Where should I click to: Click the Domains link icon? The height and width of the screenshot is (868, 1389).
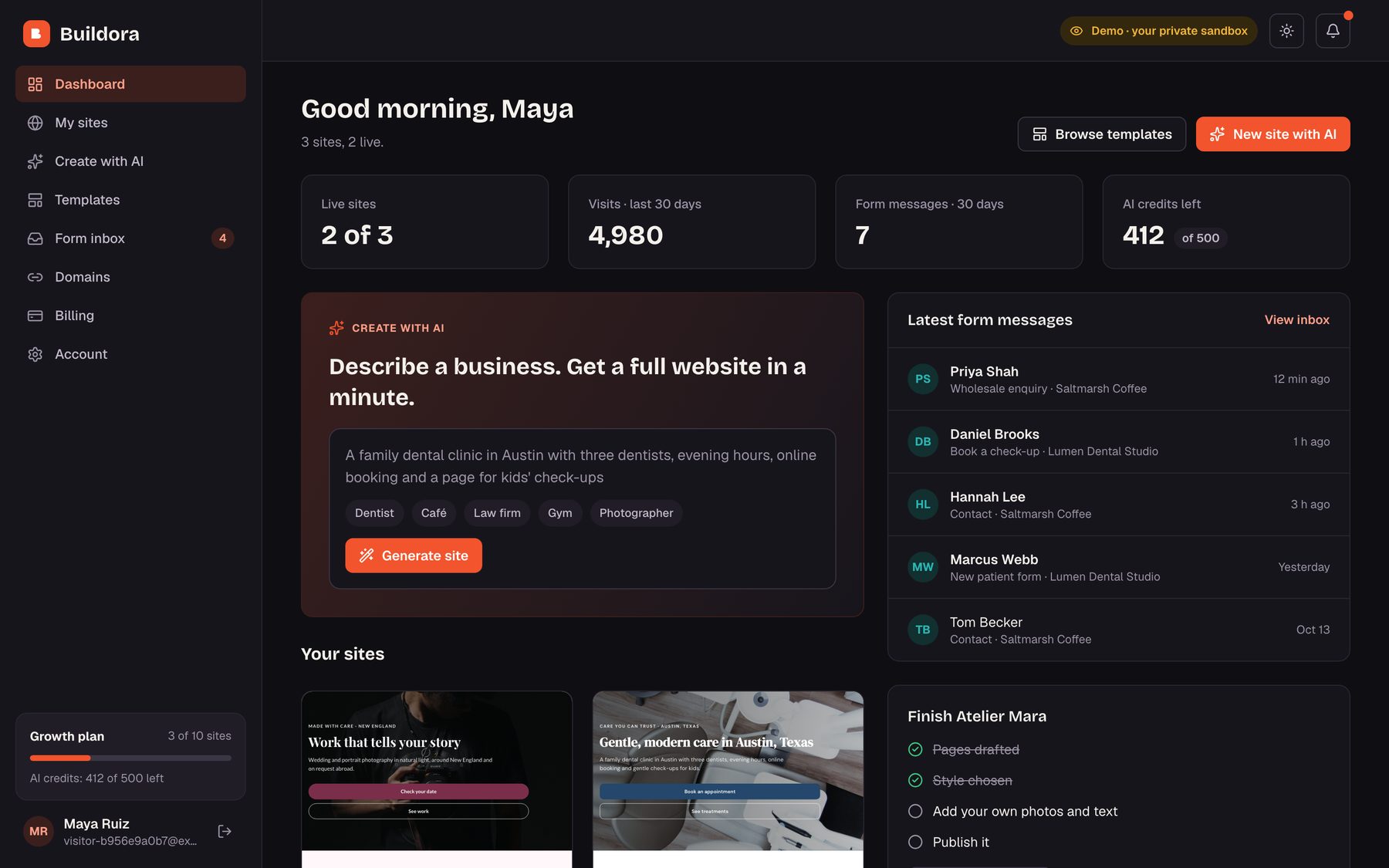(x=35, y=277)
